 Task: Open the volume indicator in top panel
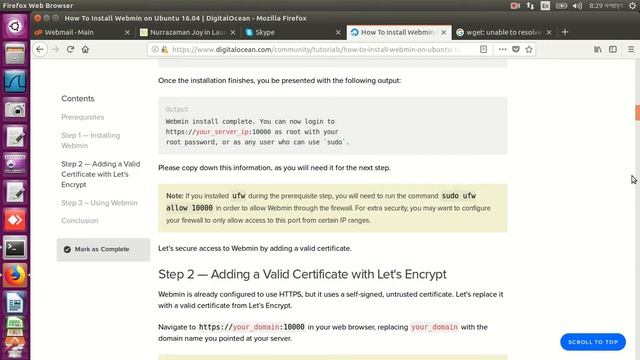pos(577,6)
